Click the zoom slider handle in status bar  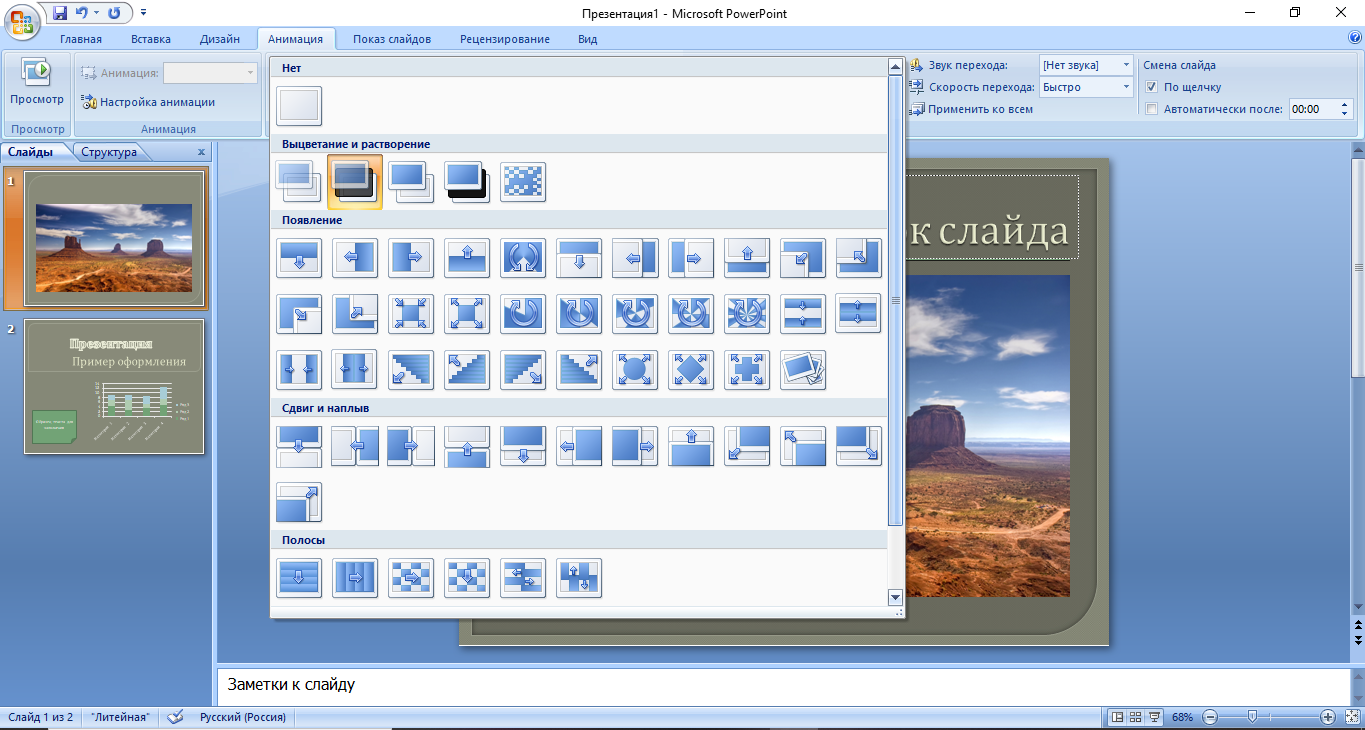point(1252,717)
